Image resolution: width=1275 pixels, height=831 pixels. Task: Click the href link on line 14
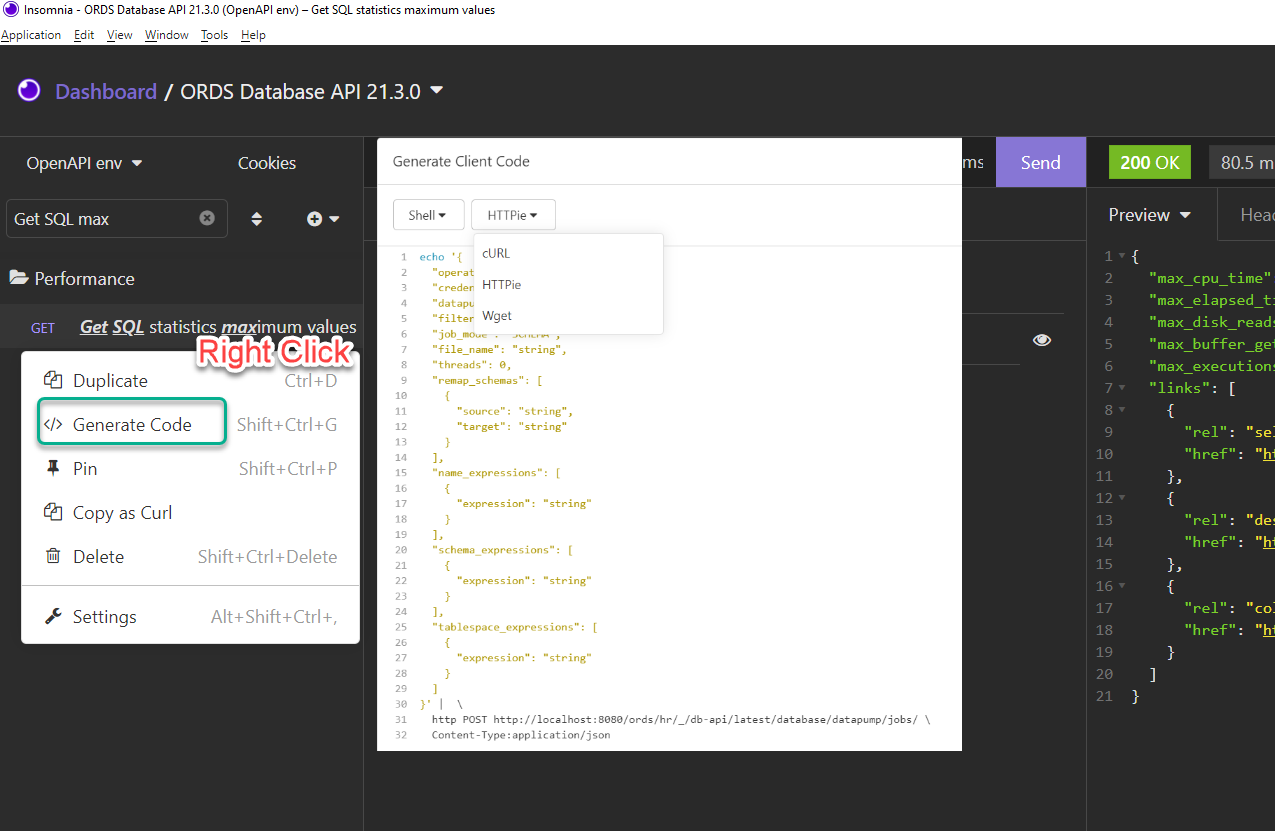tap(1267, 542)
